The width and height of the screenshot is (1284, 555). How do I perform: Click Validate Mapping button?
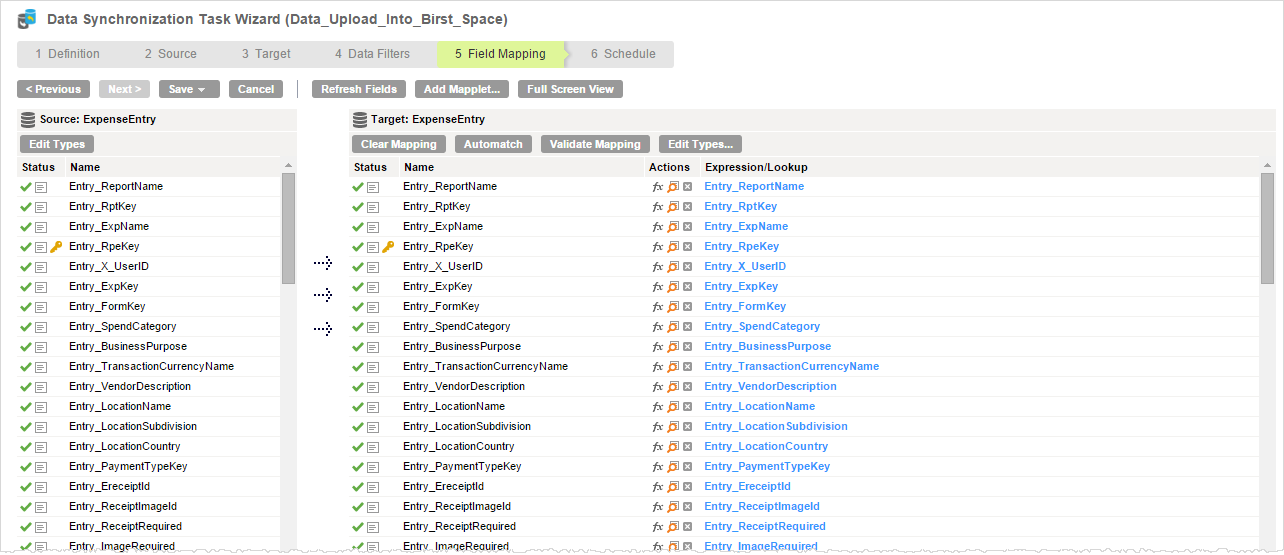tap(595, 144)
